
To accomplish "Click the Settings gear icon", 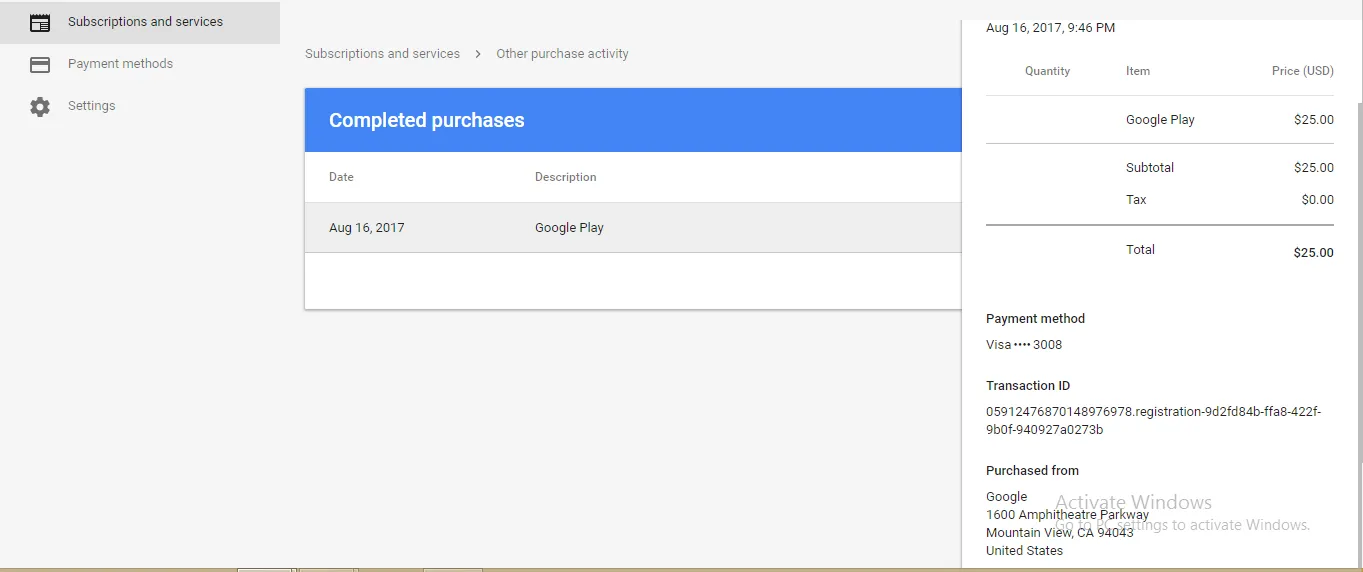I will (40, 106).
